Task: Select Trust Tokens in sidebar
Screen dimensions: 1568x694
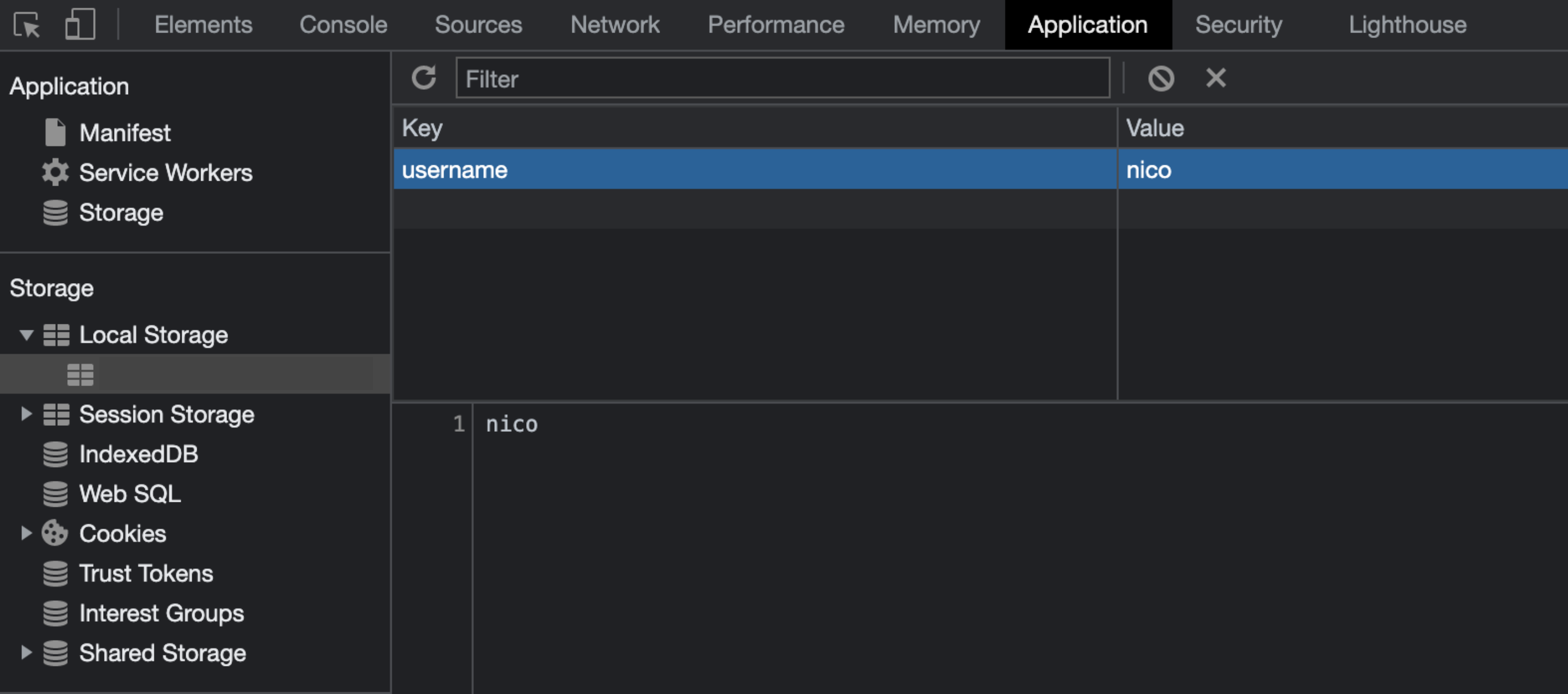Action: [146, 573]
